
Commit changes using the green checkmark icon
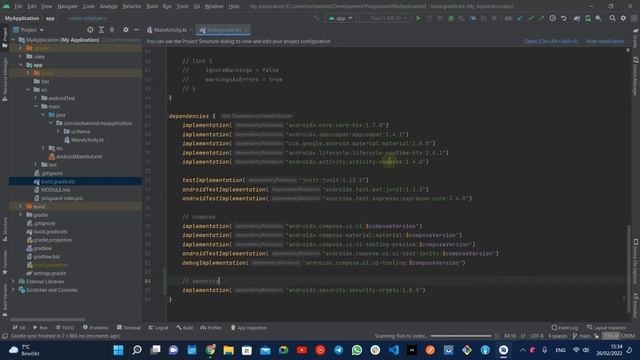(531, 18)
